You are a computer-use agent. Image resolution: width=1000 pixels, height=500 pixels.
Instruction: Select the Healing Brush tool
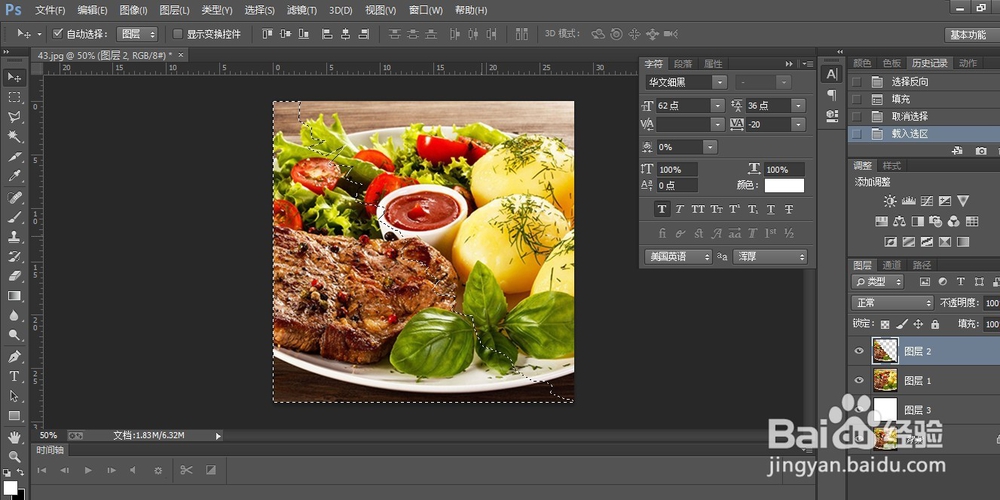coord(14,197)
